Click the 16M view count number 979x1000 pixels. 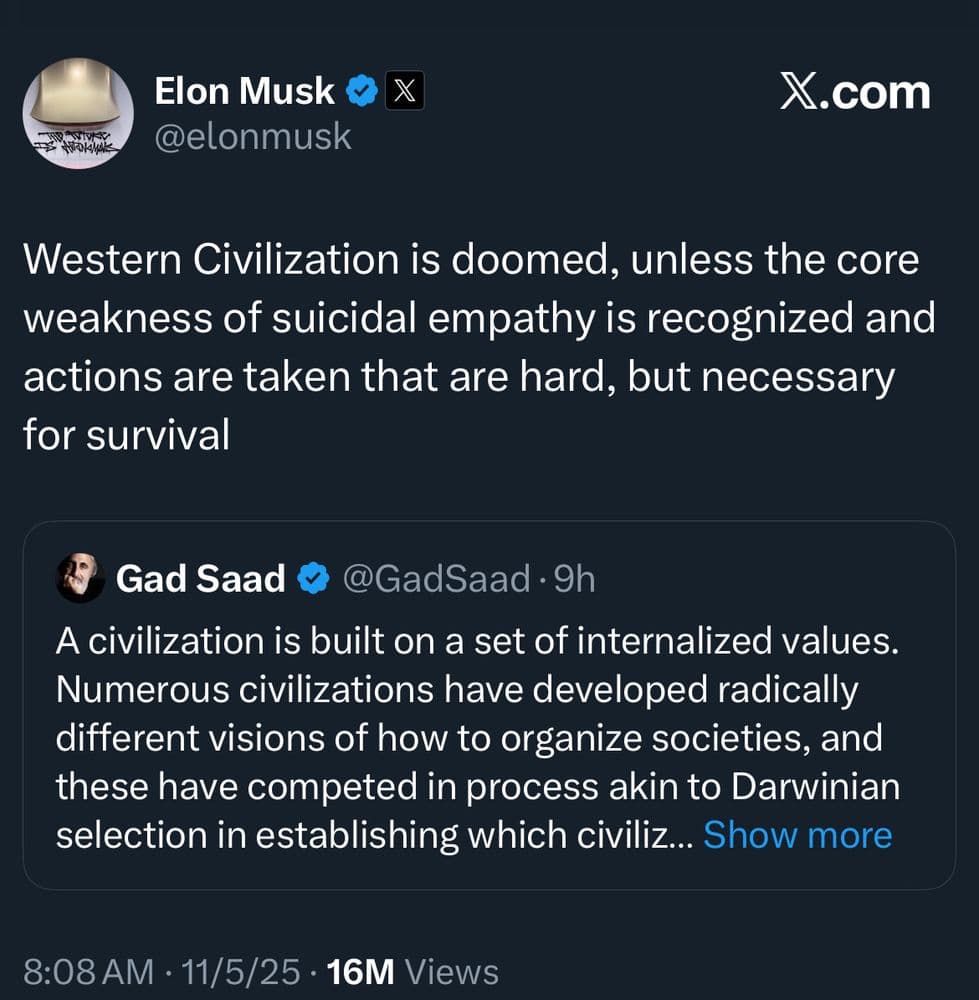click(x=362, y=971)
